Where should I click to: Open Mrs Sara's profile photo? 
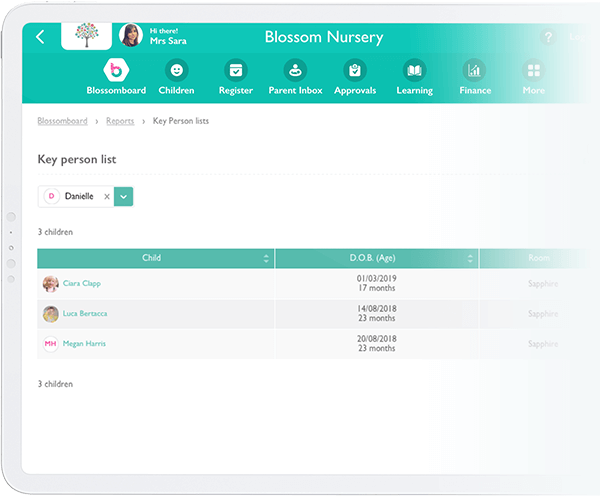(131, 35)
